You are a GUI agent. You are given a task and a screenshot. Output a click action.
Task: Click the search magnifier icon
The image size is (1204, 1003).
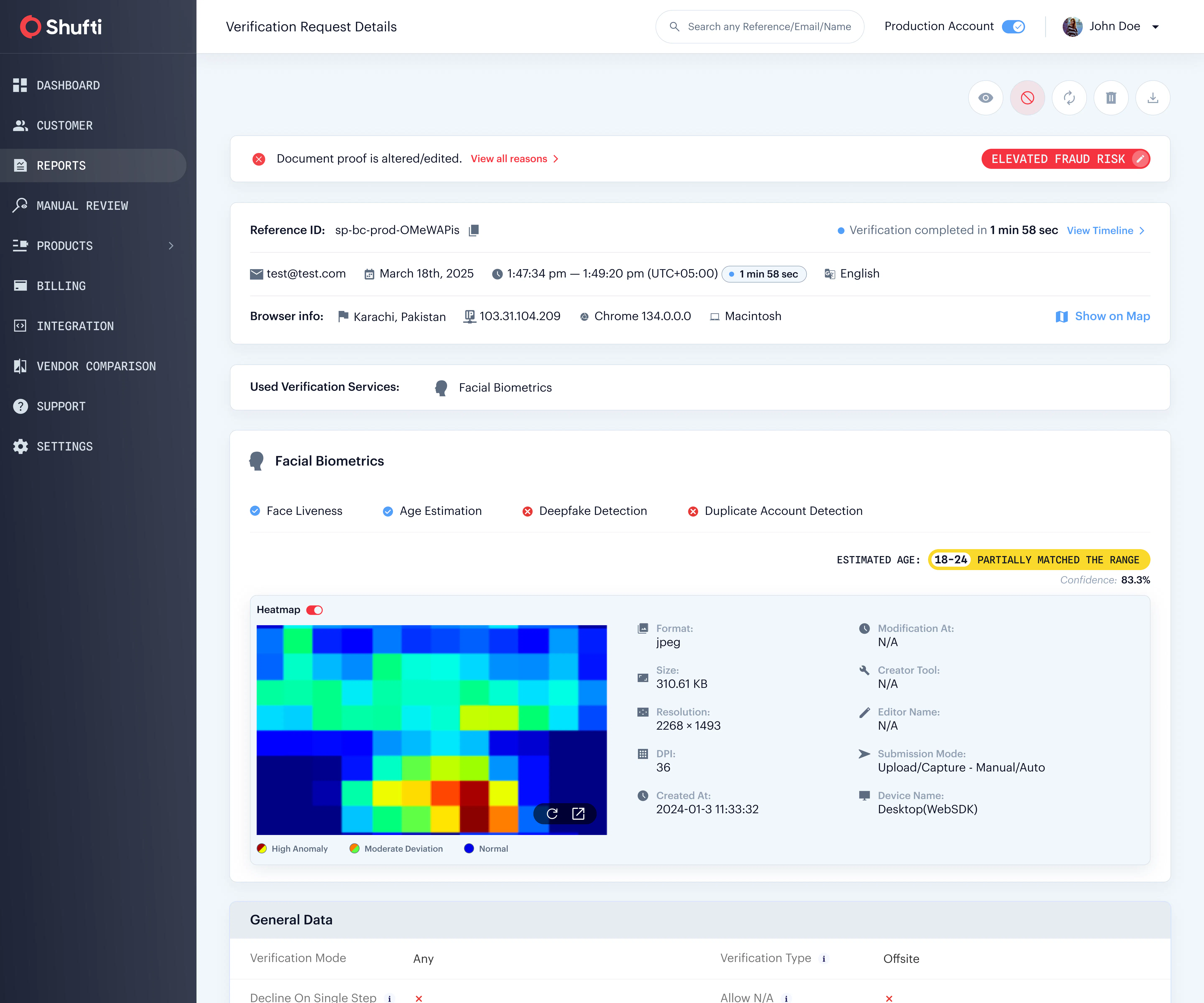[675, 26]
